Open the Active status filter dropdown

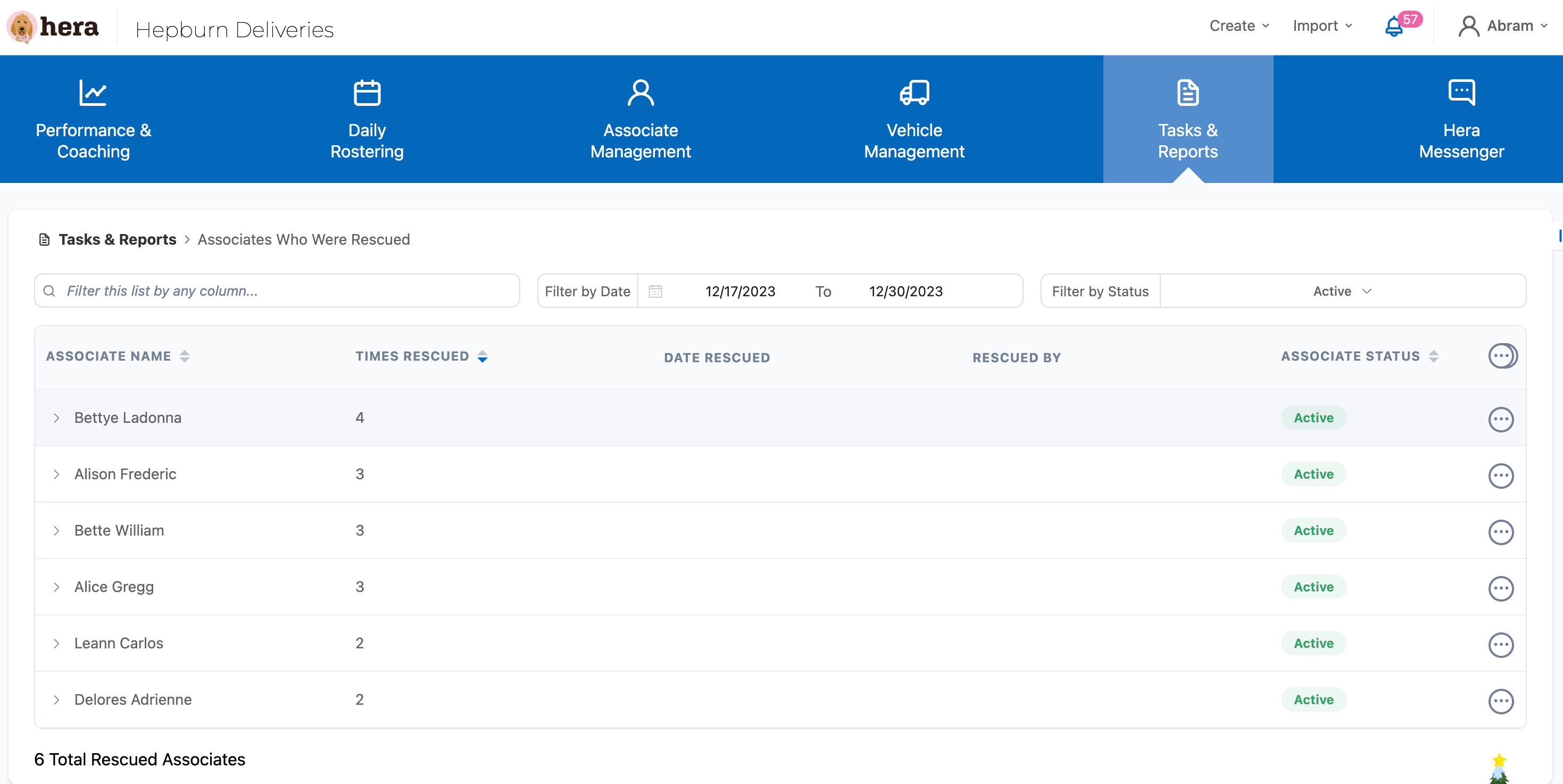(1342, 291)
